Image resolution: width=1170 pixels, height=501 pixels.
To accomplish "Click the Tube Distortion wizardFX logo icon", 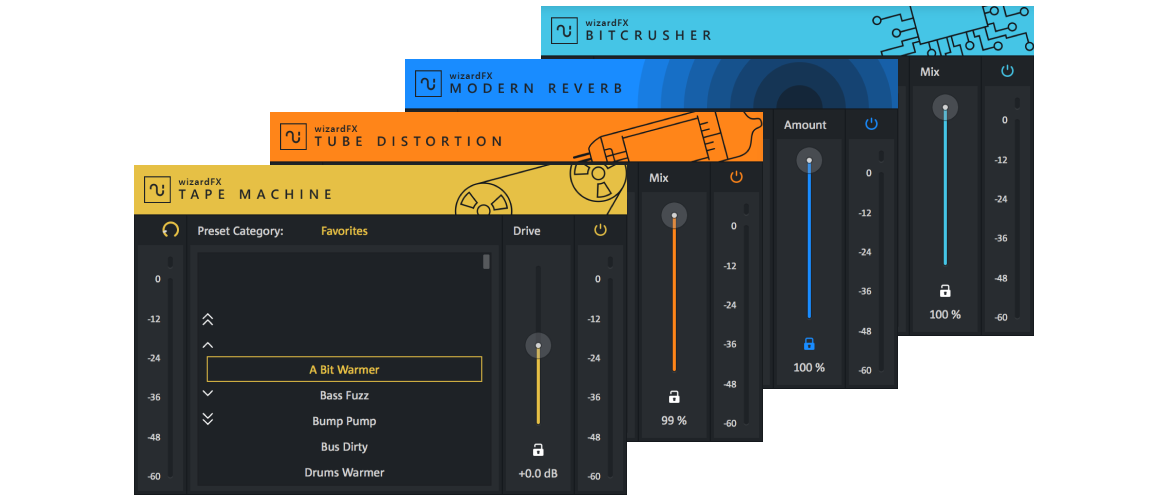I will [x=293, y=136].
